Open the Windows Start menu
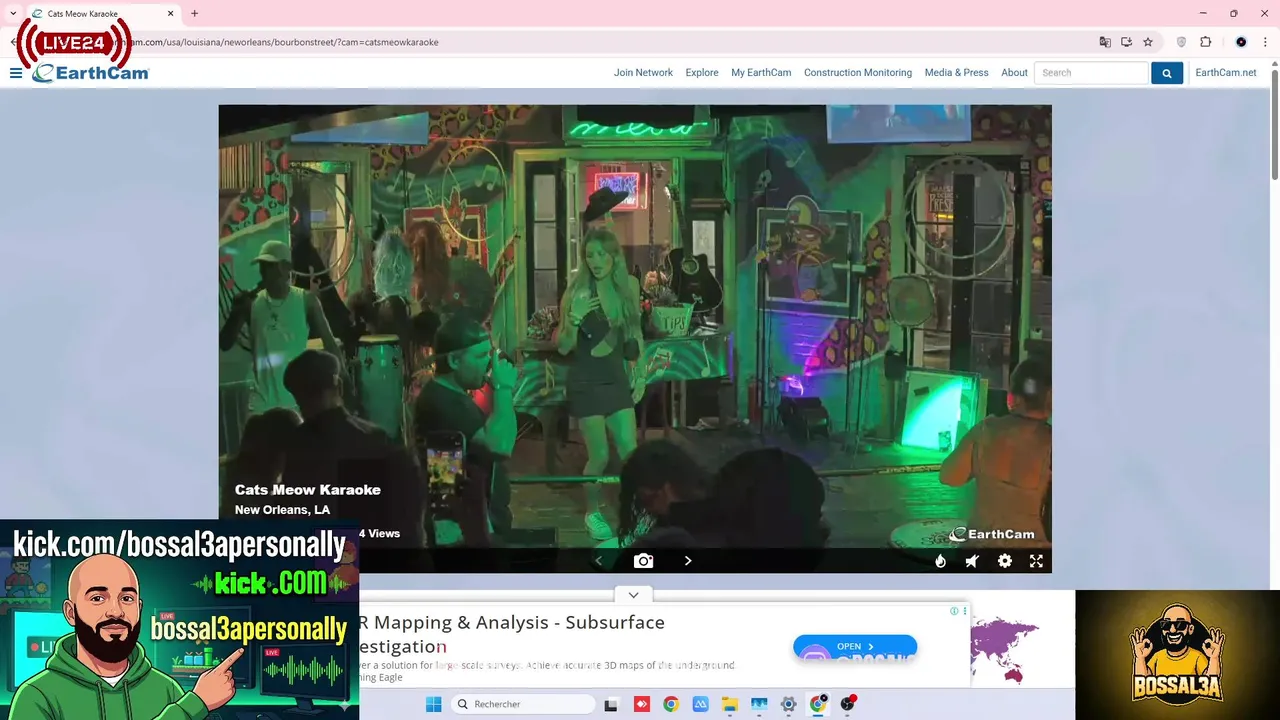Image resolution: width=1280 pixels, height=720 pixels. point(434,704)
